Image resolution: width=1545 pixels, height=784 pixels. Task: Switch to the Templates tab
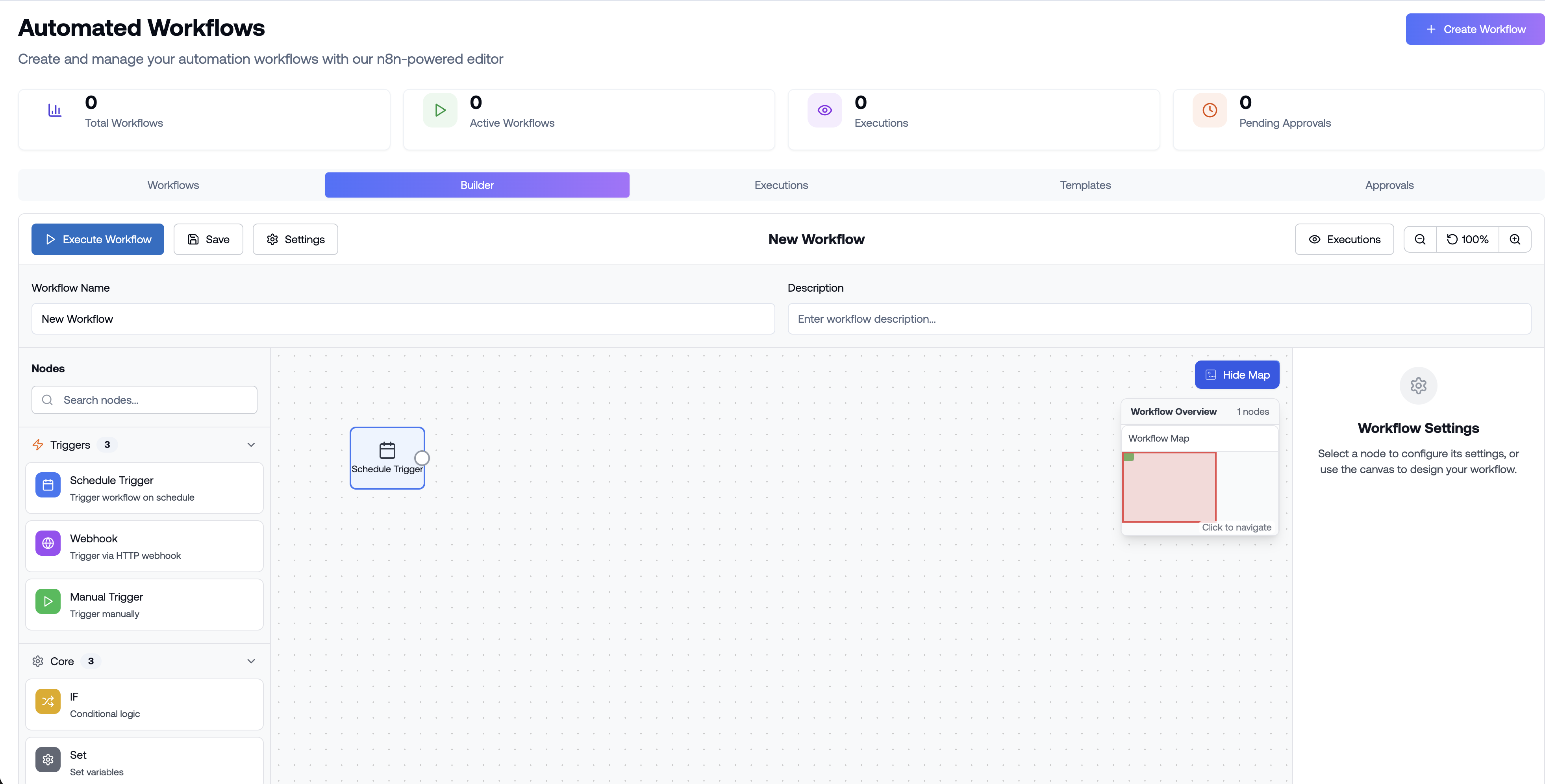click(1085, 185)
